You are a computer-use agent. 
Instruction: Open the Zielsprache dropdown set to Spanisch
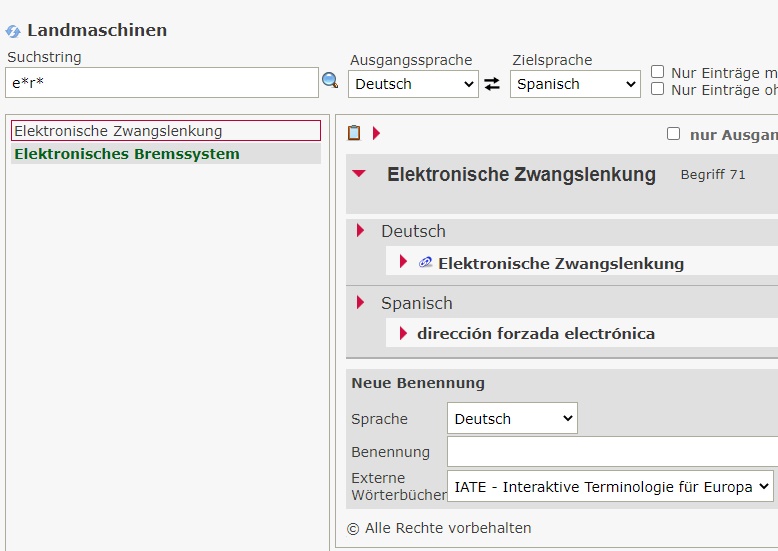pos(575,84)
